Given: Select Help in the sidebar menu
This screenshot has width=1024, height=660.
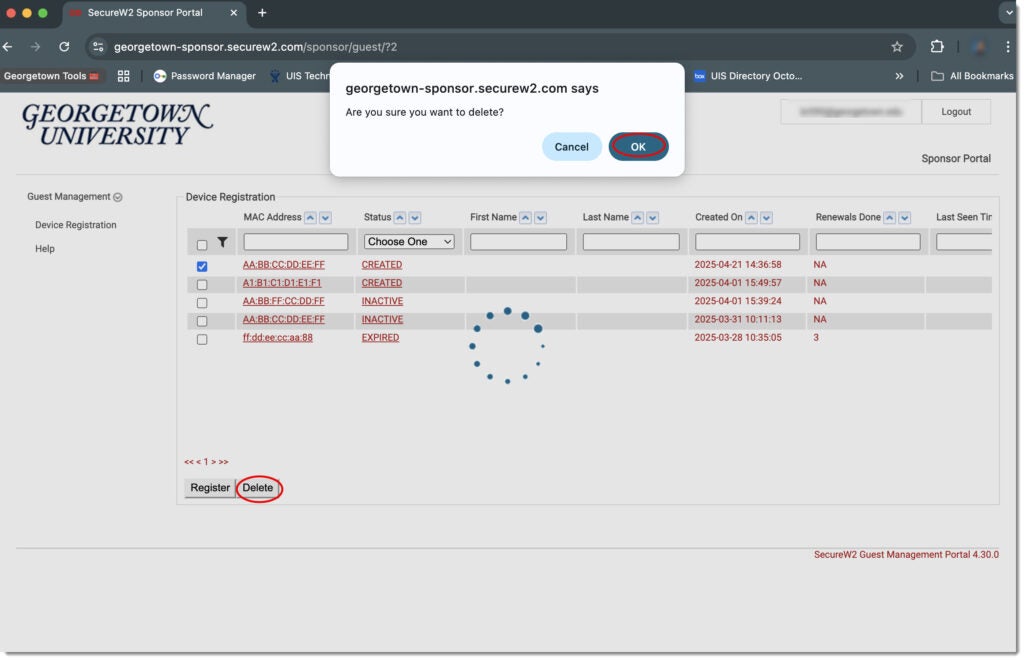Looking at the screenshot, I should (45, 249).
